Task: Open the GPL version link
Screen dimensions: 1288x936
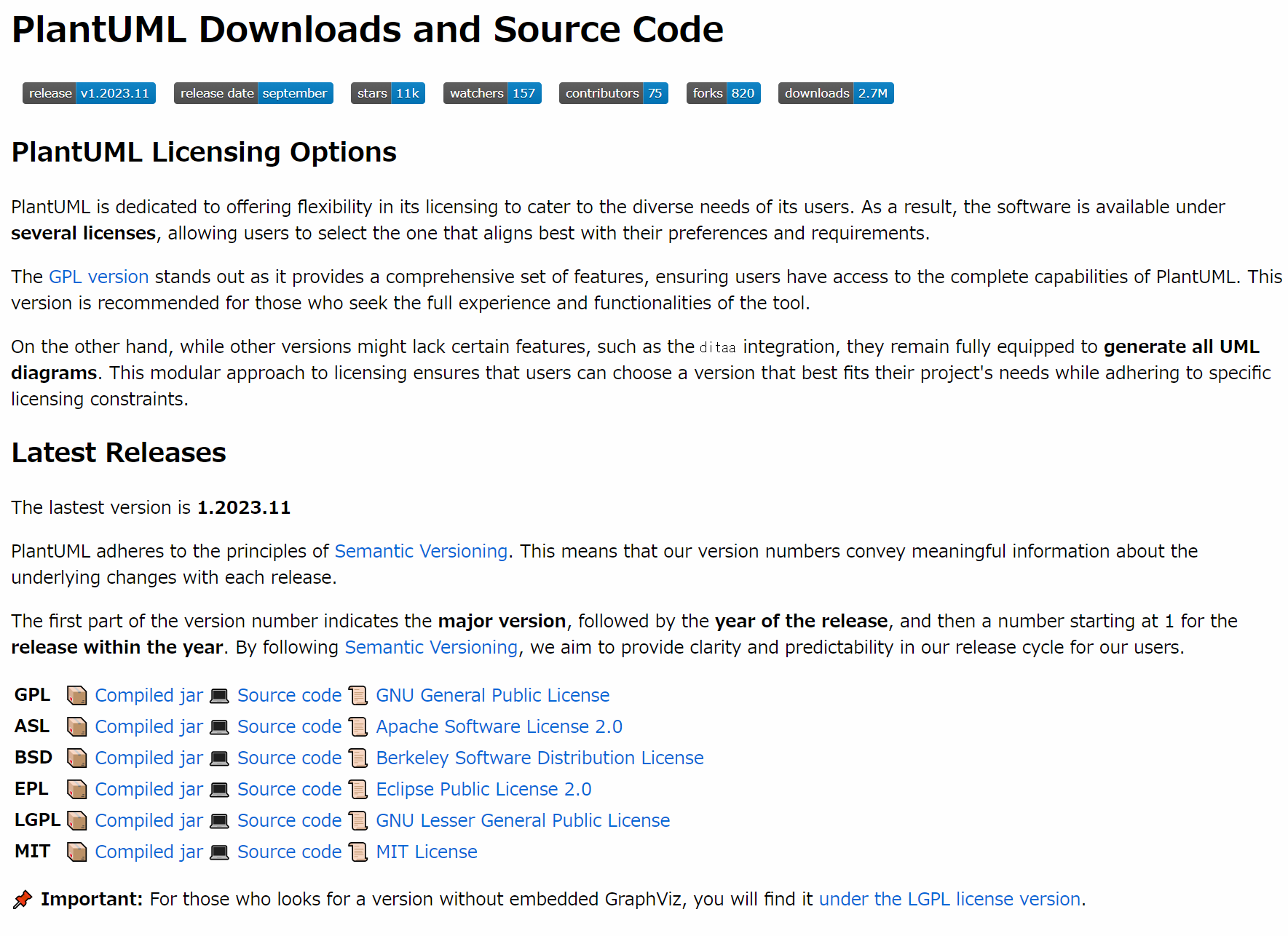Action: coord(99,277)
